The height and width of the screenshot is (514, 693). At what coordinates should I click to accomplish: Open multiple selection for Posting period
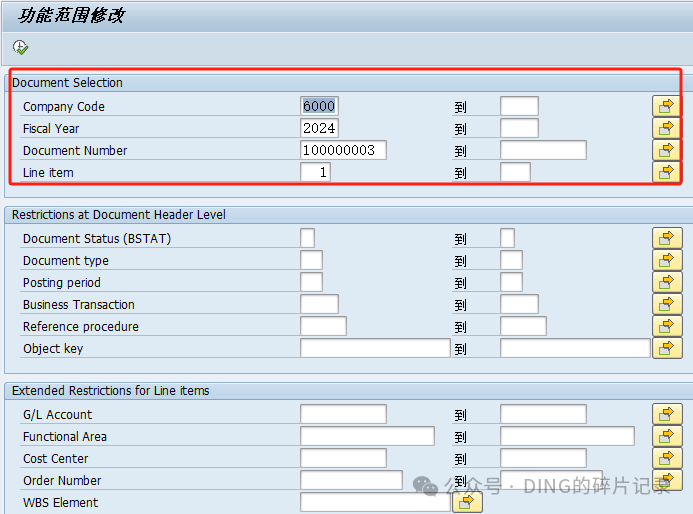[x=667, y=282]
